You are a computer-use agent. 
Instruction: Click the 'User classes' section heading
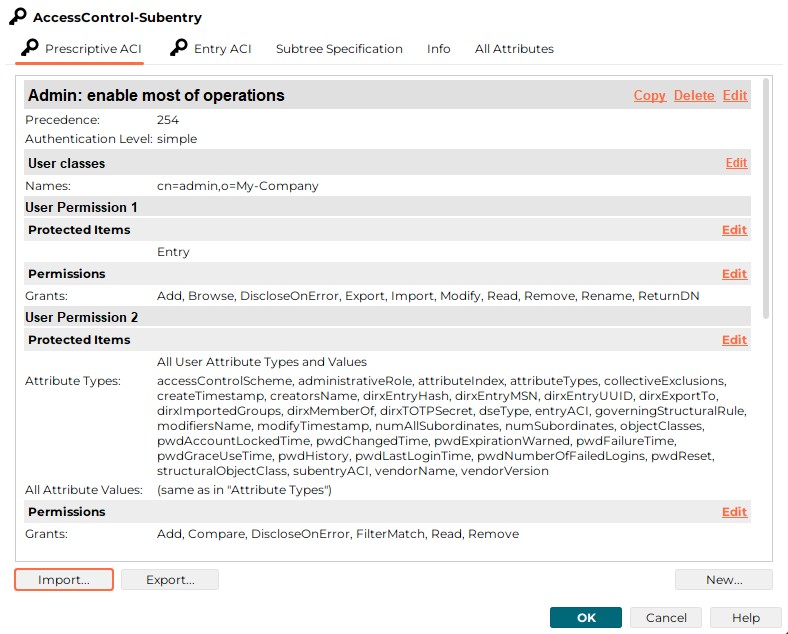coord(67,163)
